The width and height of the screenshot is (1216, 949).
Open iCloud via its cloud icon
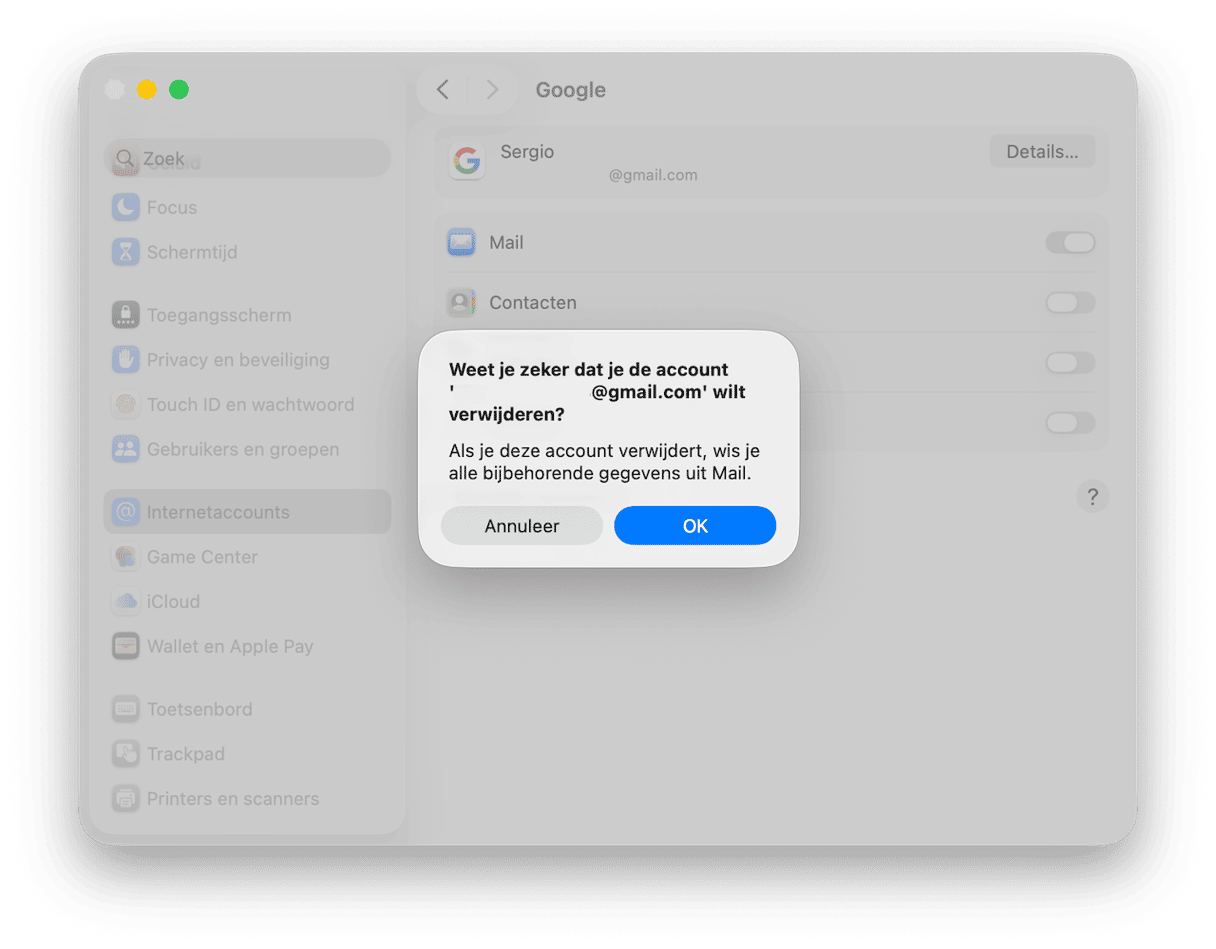125,601
